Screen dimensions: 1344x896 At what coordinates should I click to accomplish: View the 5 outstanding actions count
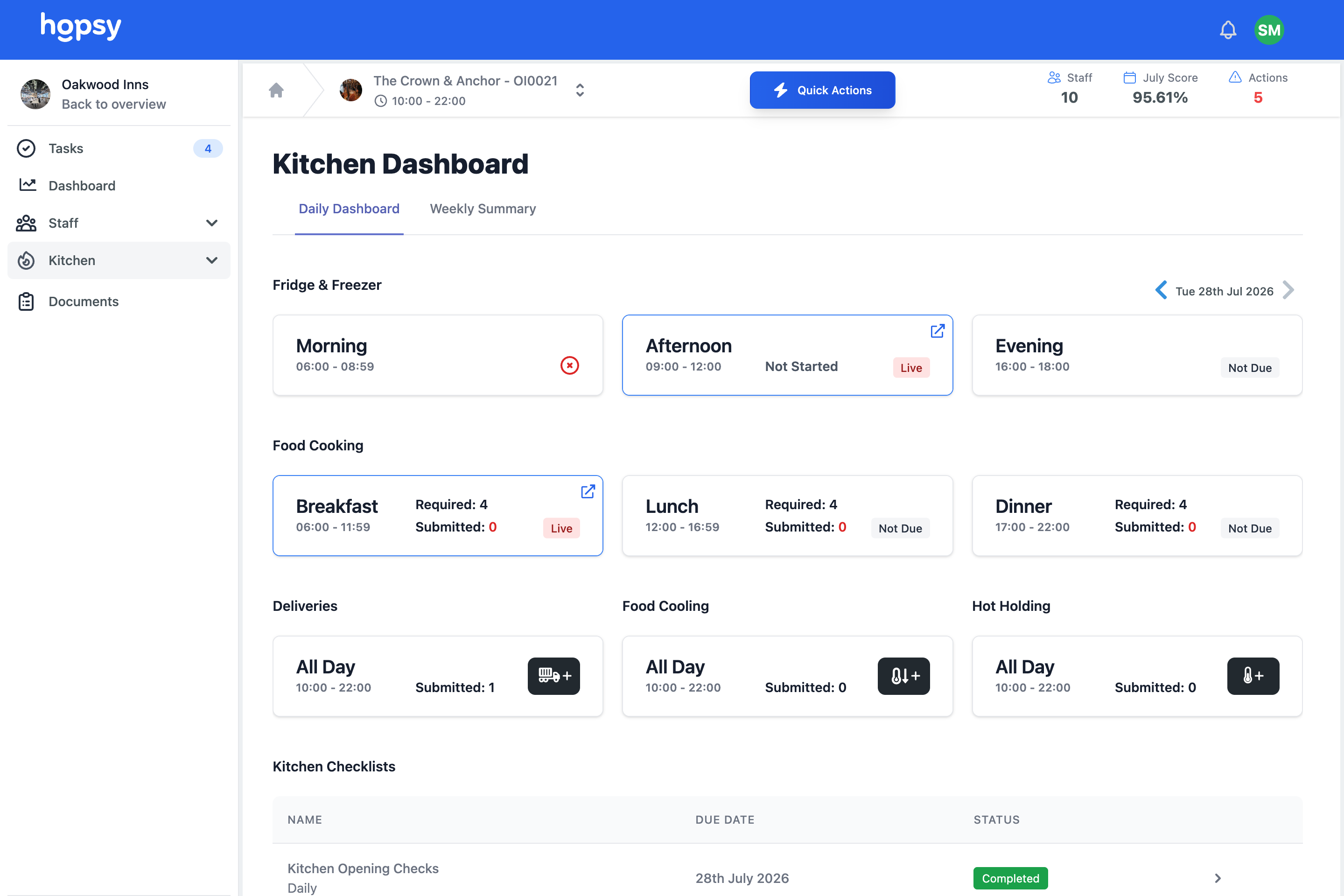(x=1258, y=98)
